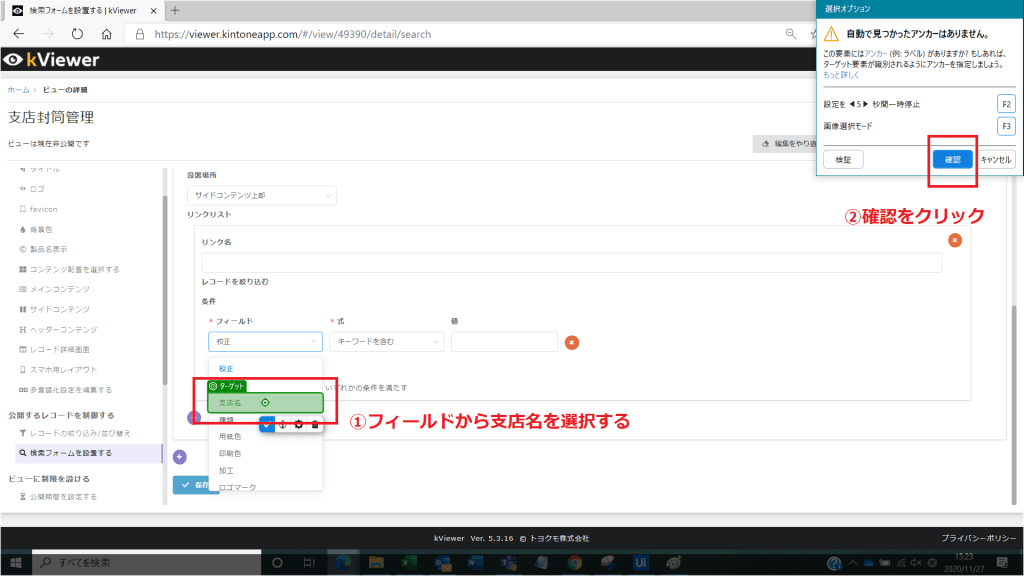Image resolution: width=1024 pixels, height=576 pixels.
Task: Select 用紙色 option in the dropdown list
Action: pyautogui.click(x=230, y=437)
